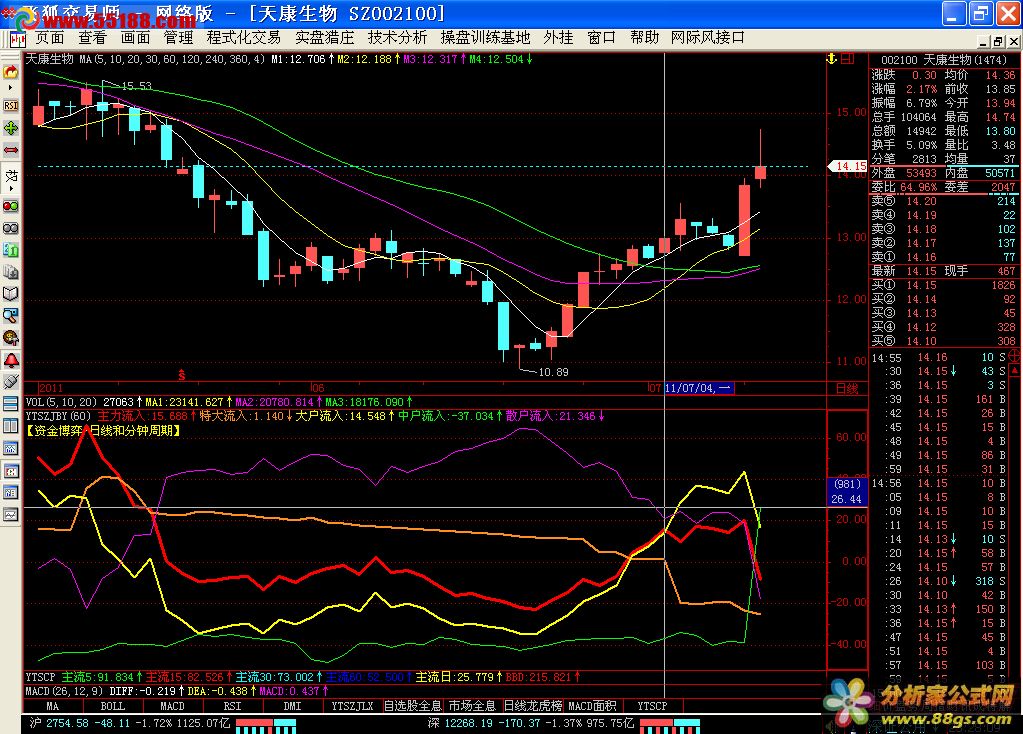Select the Chinese-character tool icon in left toolbar
Image resolution: width=1023 pixels, height=734 pixels.
10,175
